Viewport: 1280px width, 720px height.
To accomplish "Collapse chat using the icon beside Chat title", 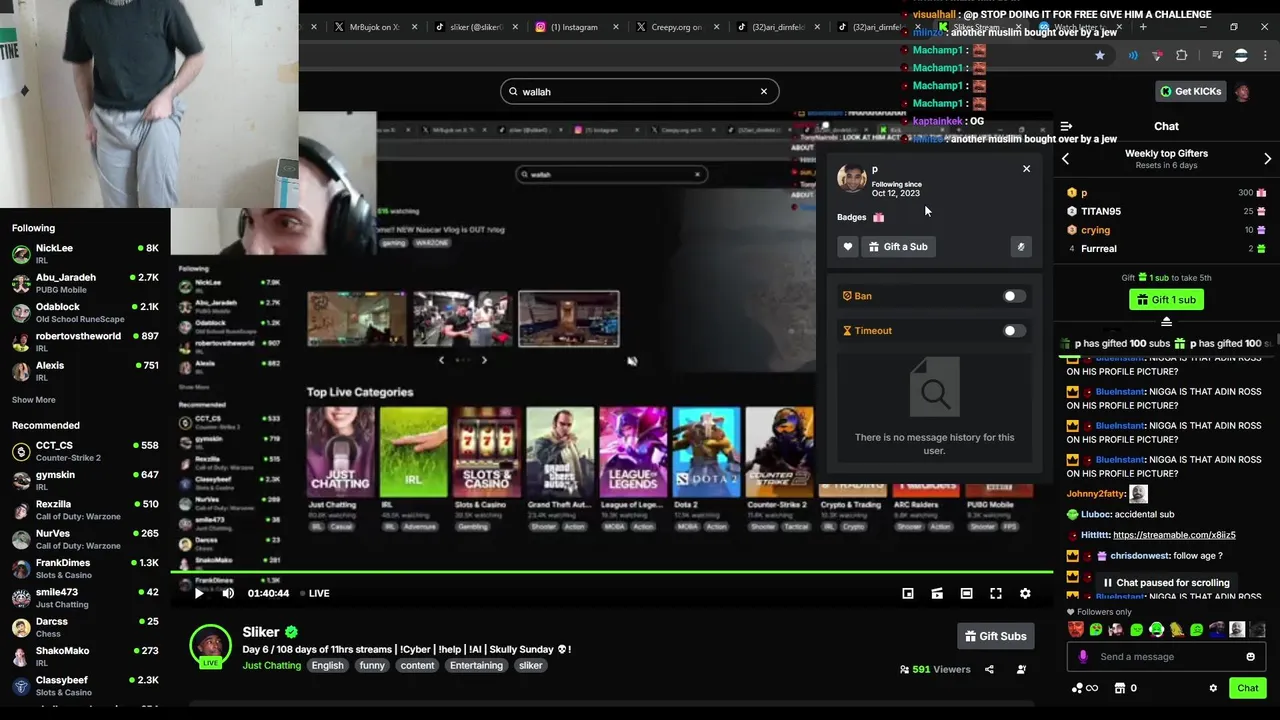I will pos(1066,126).
